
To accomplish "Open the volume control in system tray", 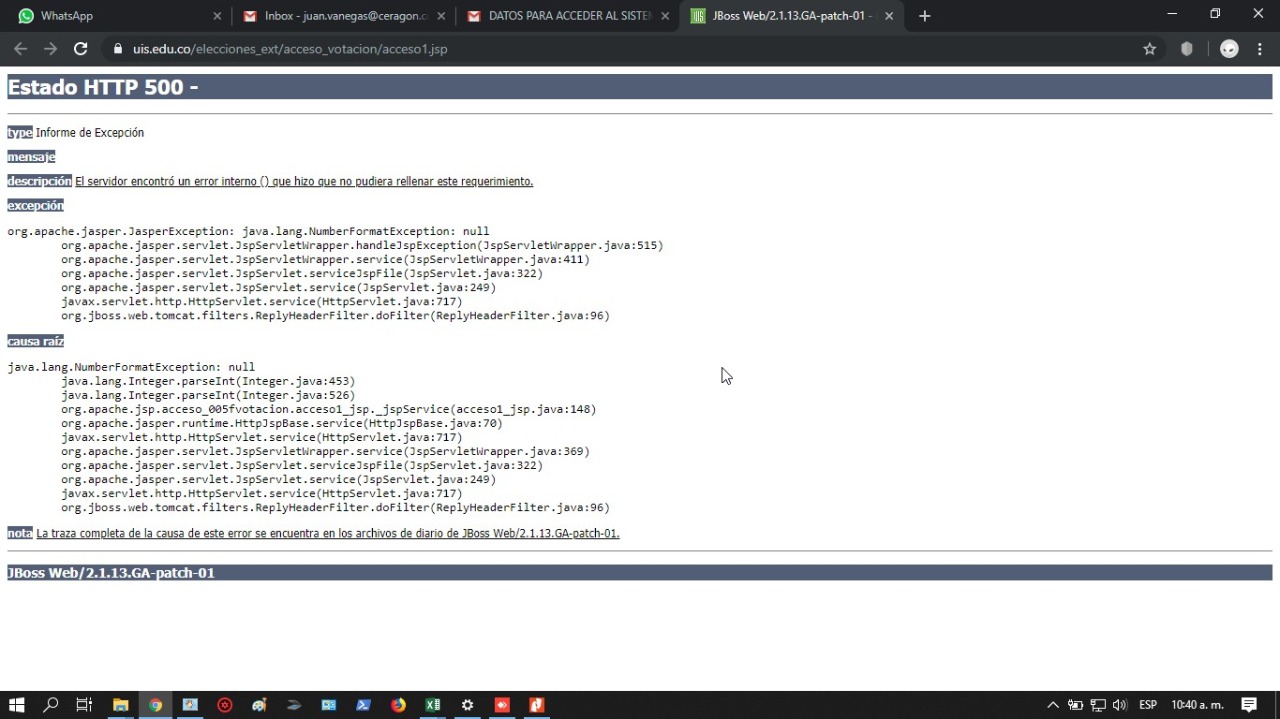I will [x=1119, y=705].
